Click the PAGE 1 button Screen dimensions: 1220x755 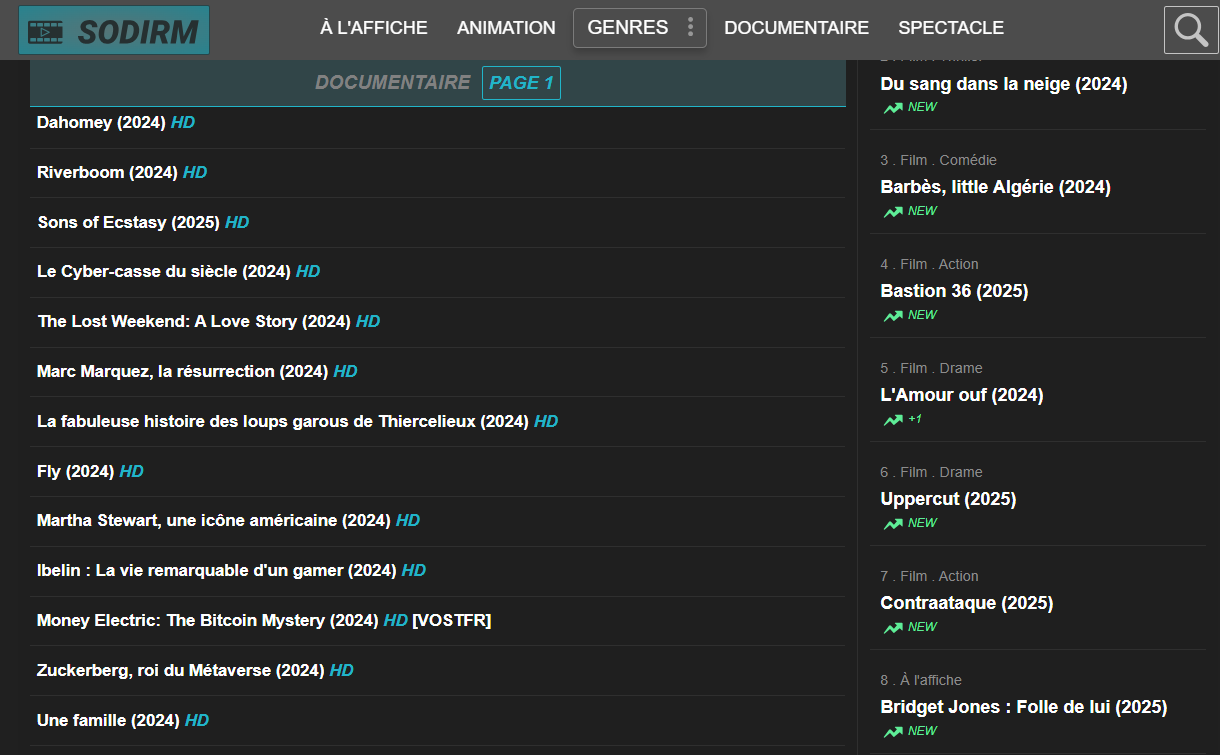tap(521, 83)
